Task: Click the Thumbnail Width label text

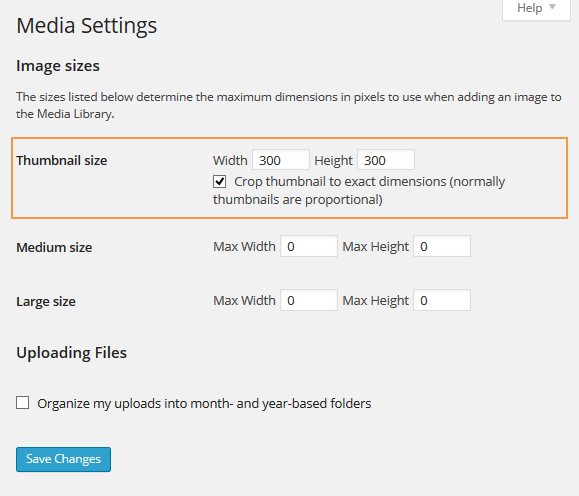Action: (x=230, y=160)
